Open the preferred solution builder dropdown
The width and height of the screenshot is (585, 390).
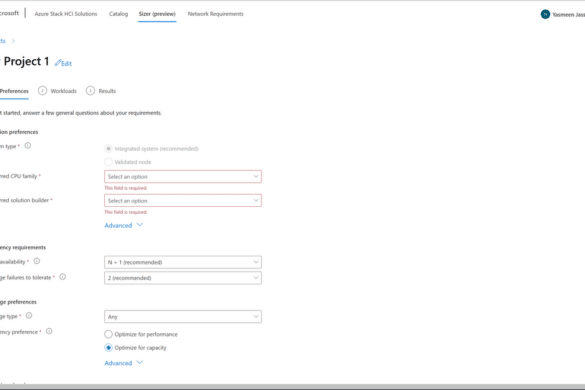pyautogui.click(x=183, y=200)
